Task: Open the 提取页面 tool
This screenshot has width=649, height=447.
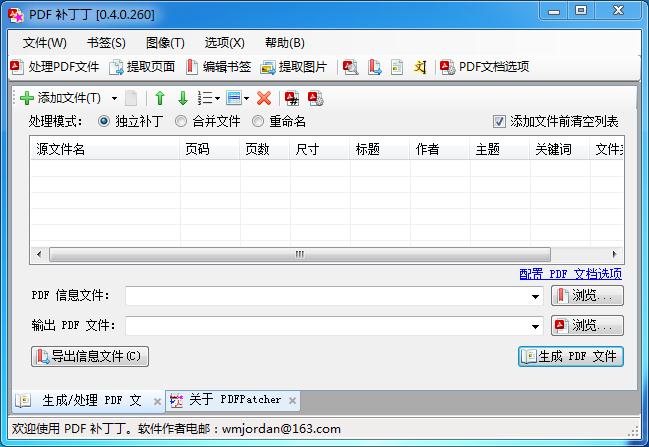Action: click(142, 67)
